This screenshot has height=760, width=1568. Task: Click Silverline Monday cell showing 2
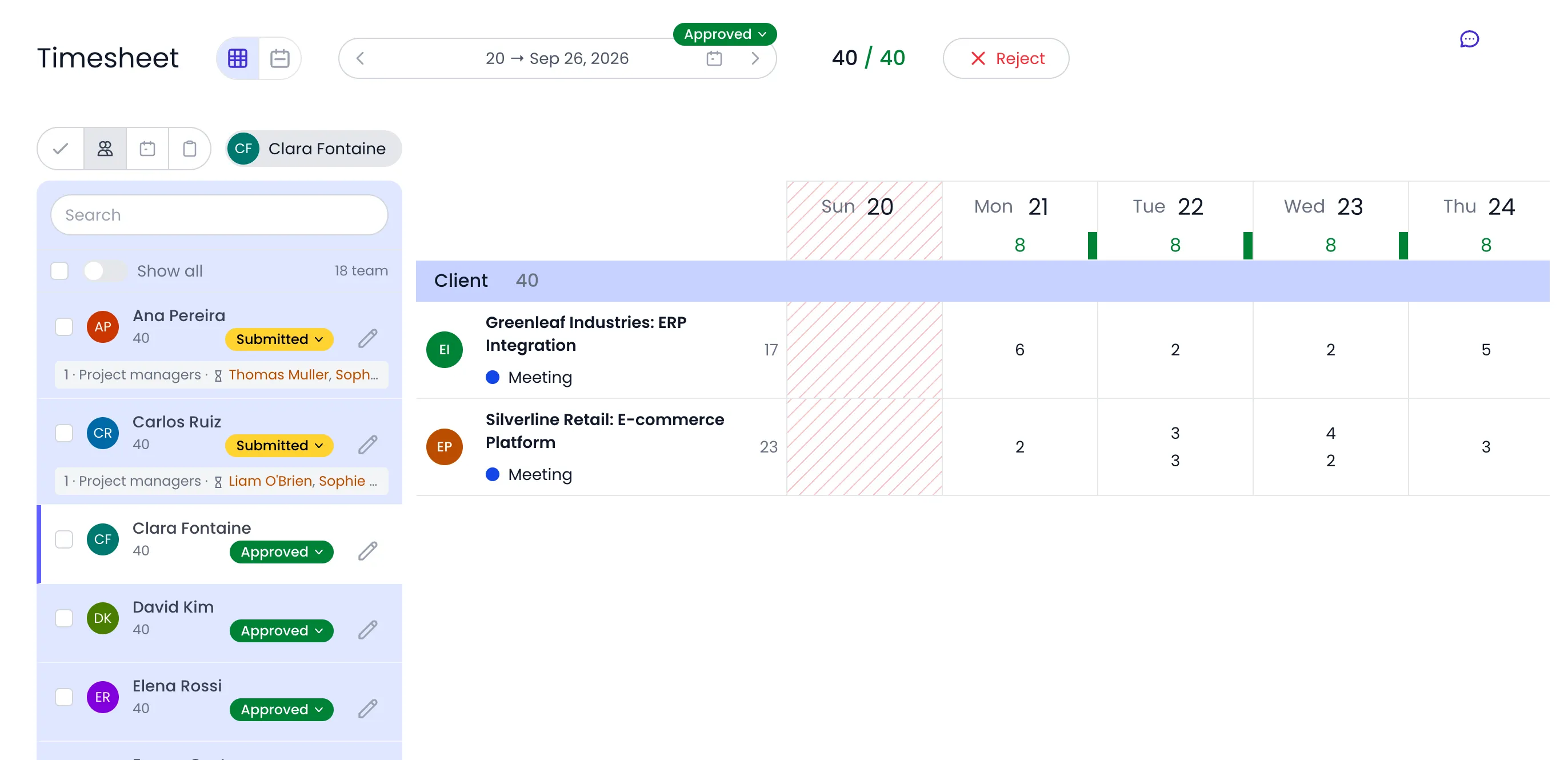click(1019, 447)
